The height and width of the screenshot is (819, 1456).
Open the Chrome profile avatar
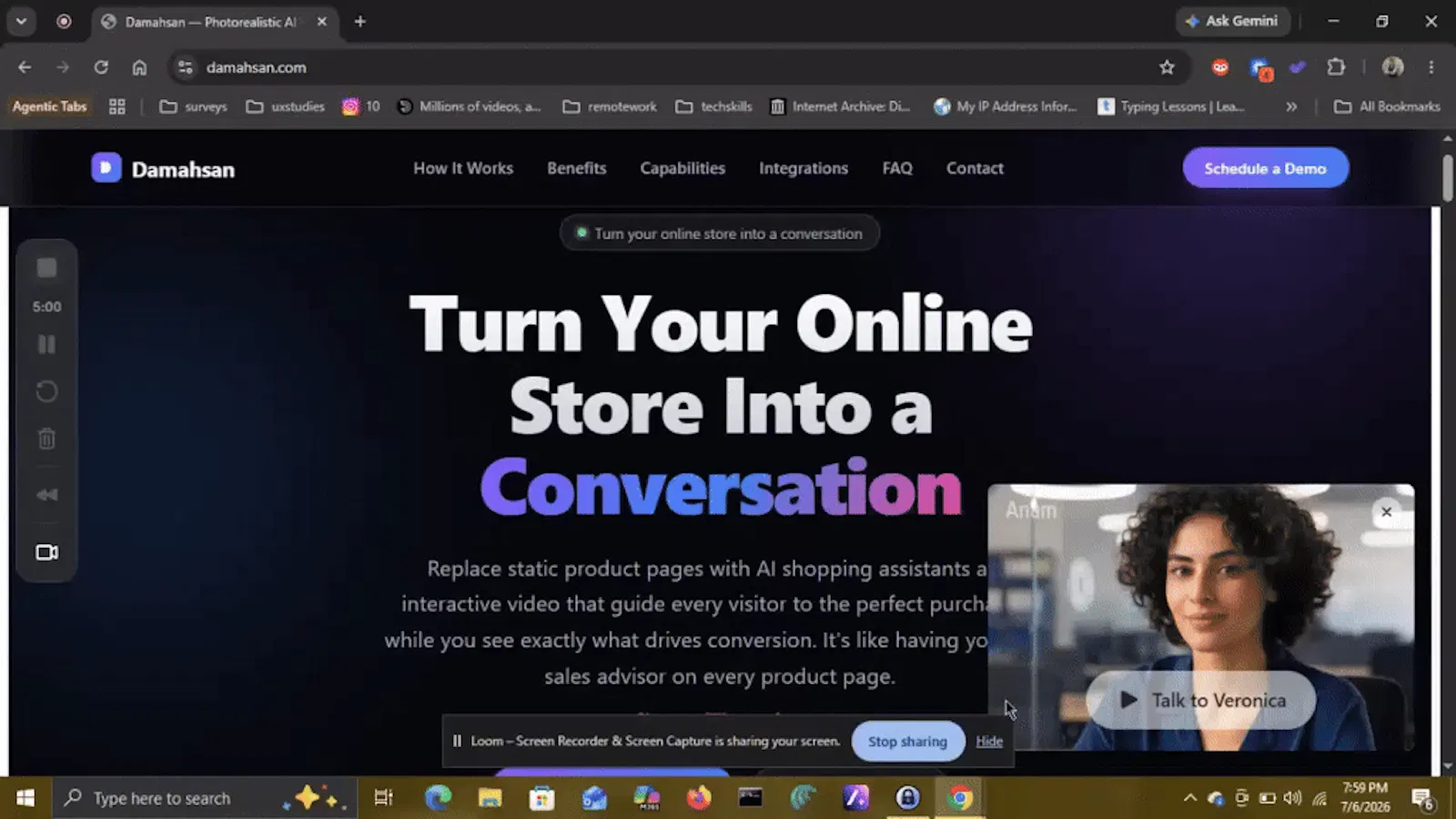click(x=1392, y=67)
